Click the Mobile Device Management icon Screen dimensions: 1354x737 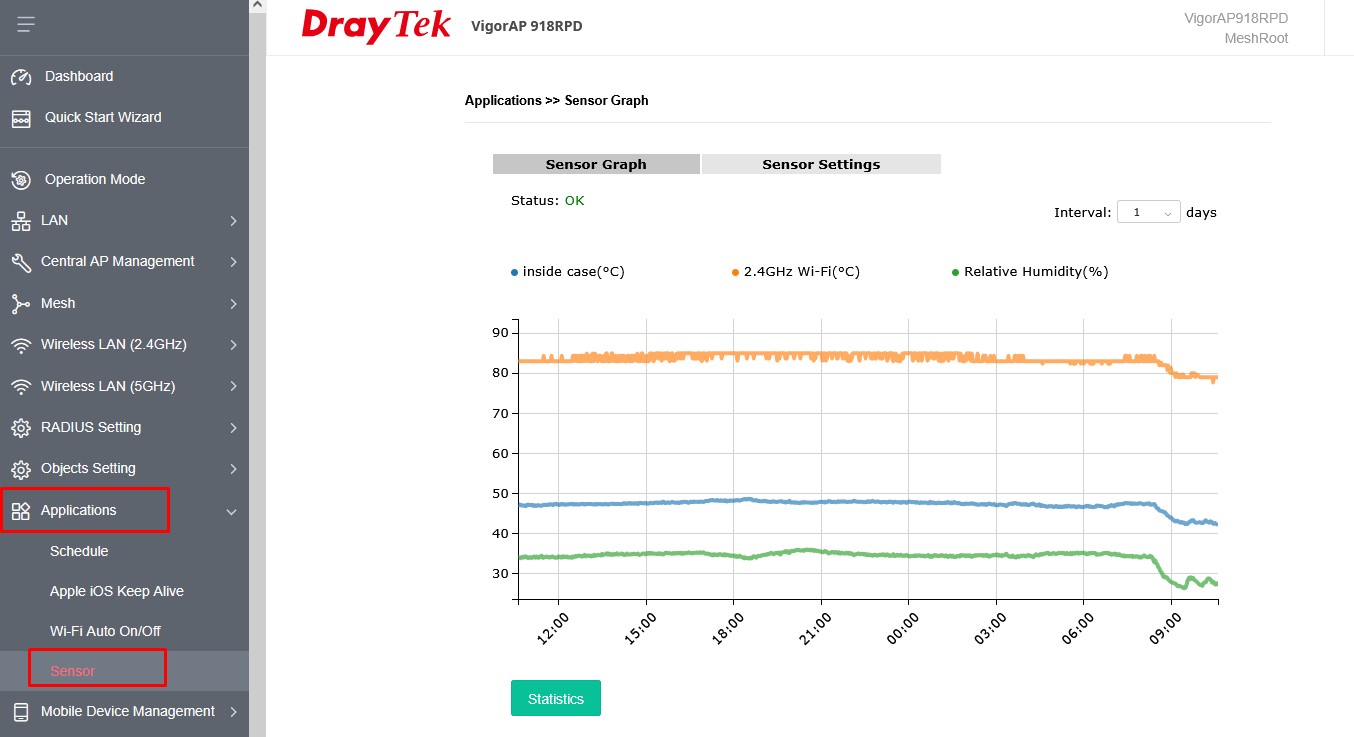(21, 712)
